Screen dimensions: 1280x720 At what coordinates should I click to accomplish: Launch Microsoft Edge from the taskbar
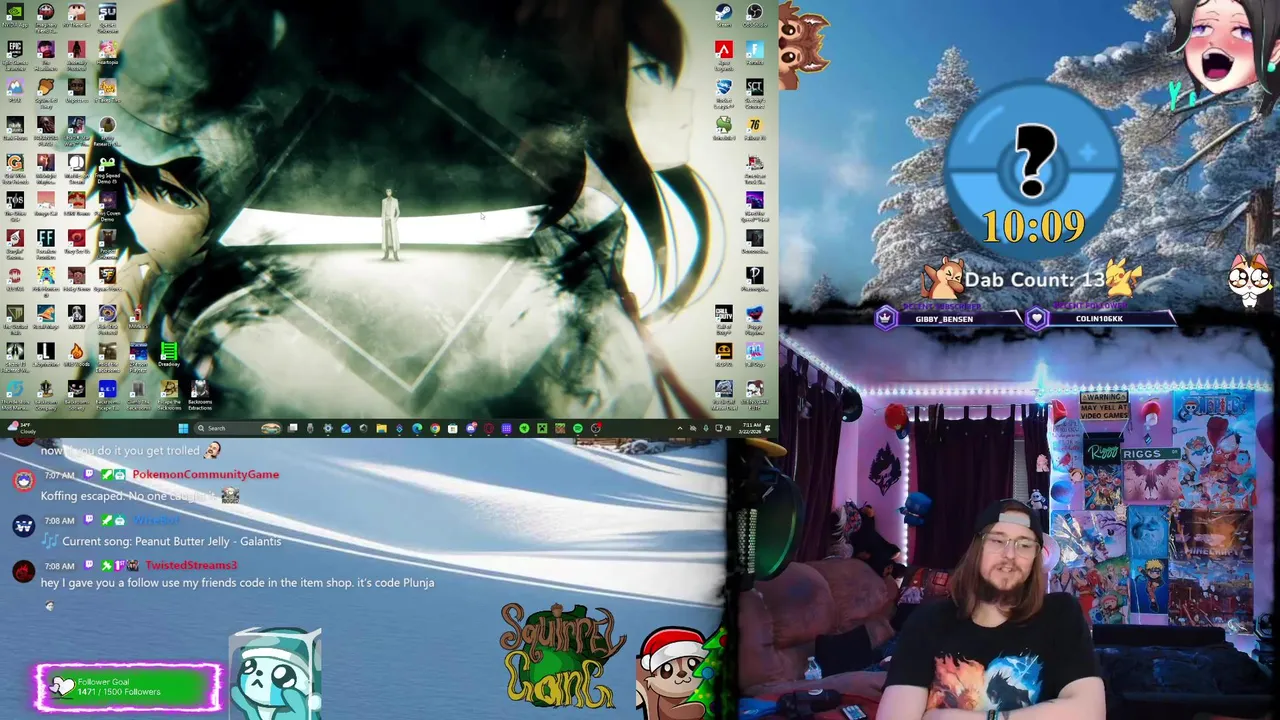click(x=417, y=428)
